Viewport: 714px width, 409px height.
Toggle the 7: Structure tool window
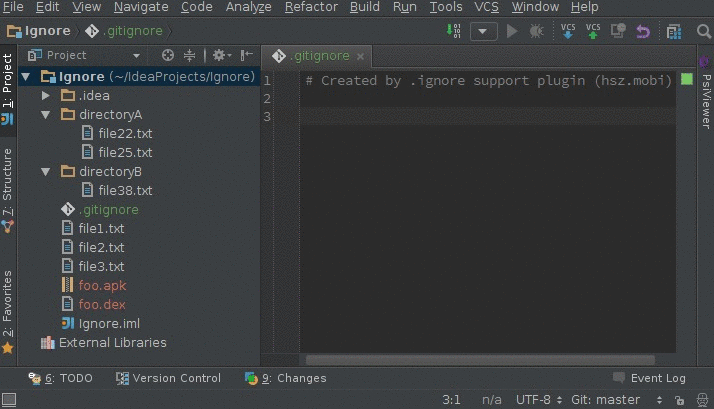click(8, 189)
